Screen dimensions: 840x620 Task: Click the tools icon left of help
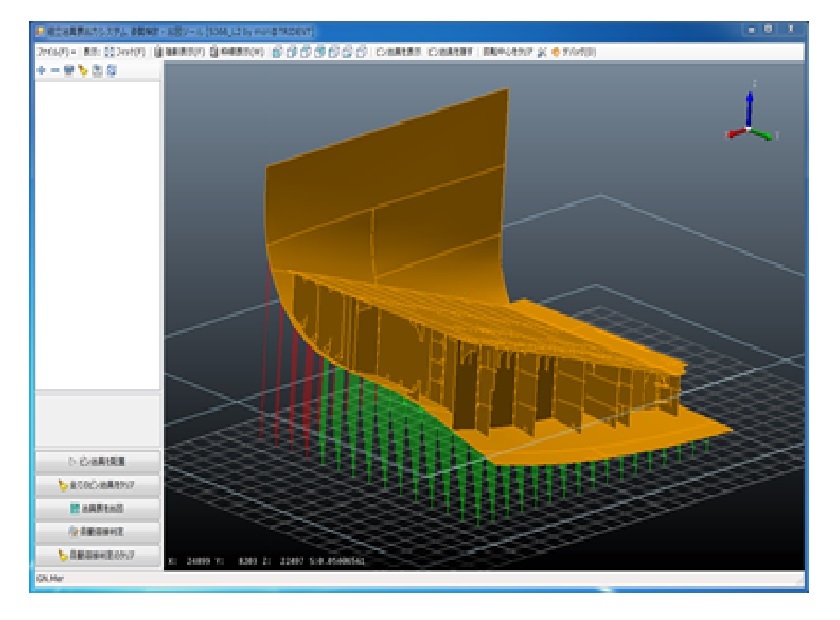[x=542, y=52]
